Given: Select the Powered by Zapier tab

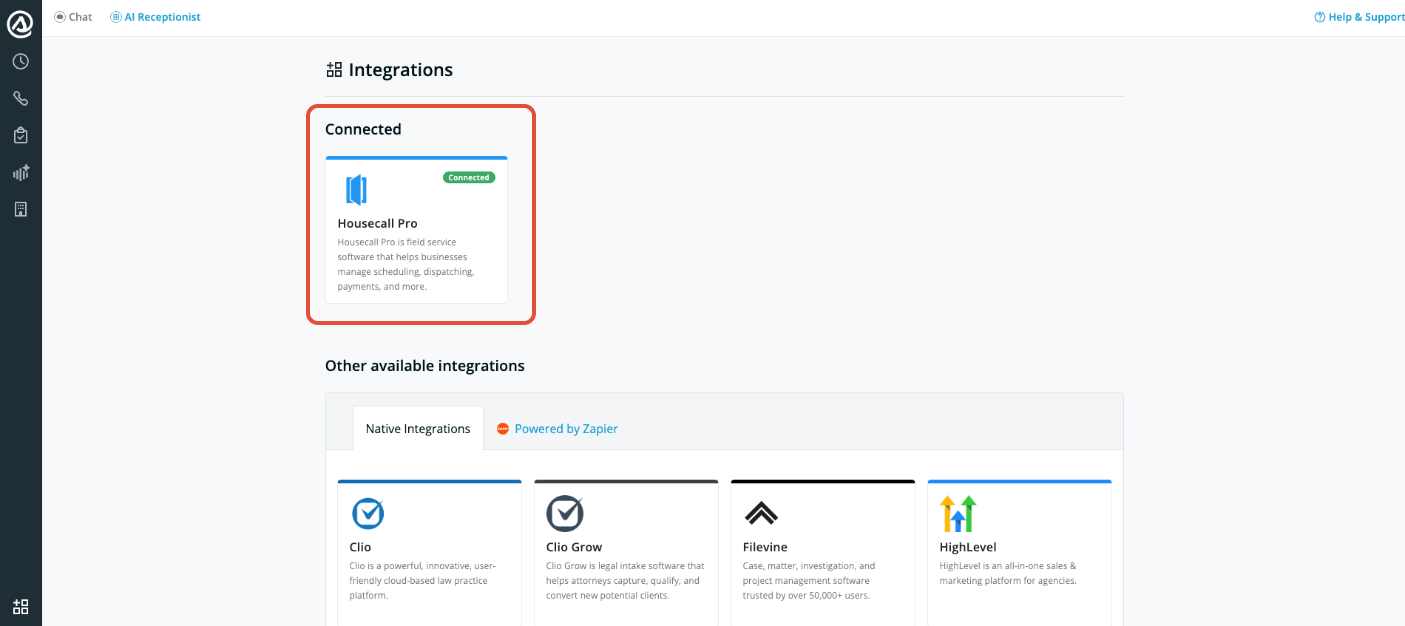Looking at the screenshot, I should [557, 429].
